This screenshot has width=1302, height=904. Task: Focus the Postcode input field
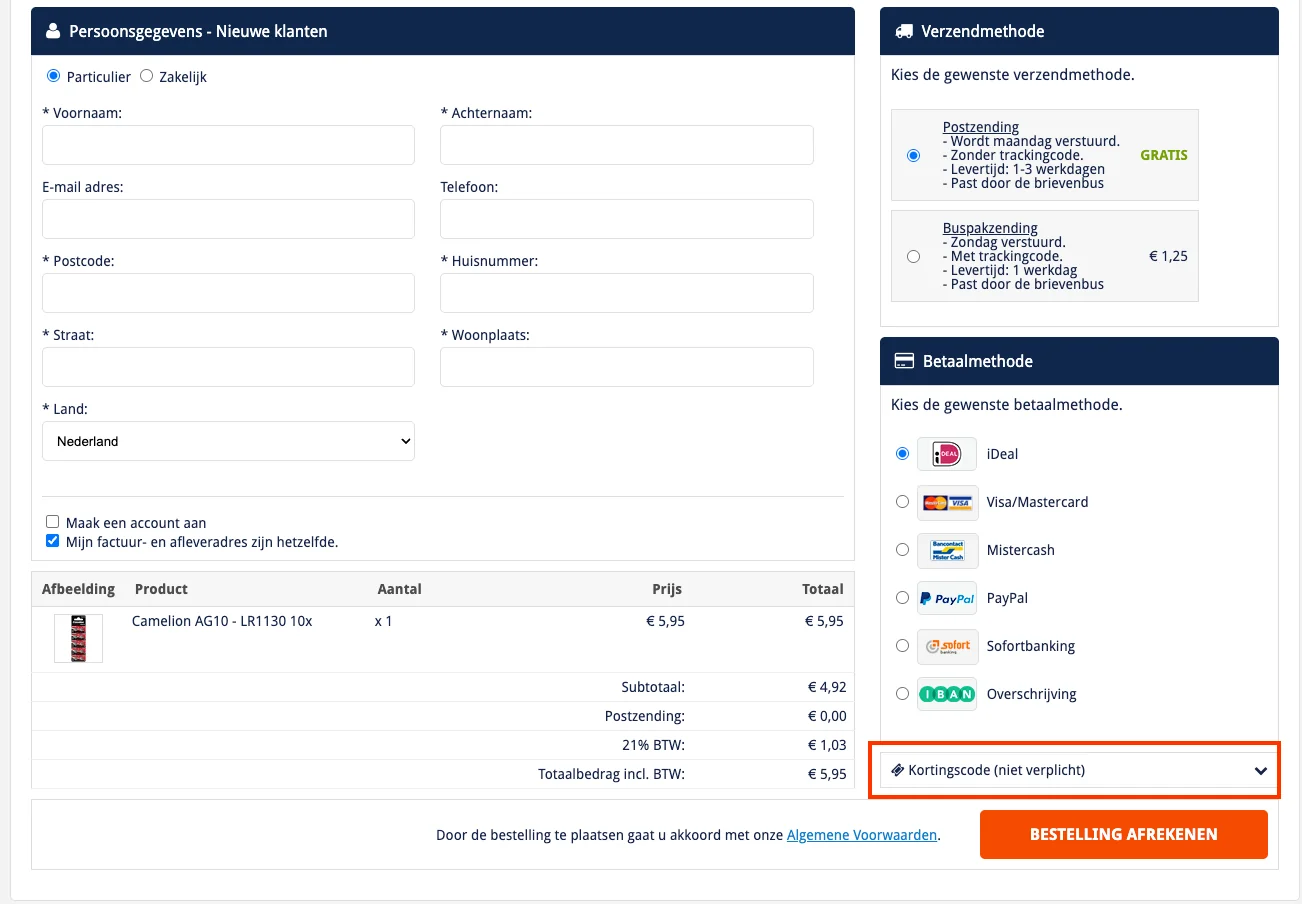click(228, 293)
